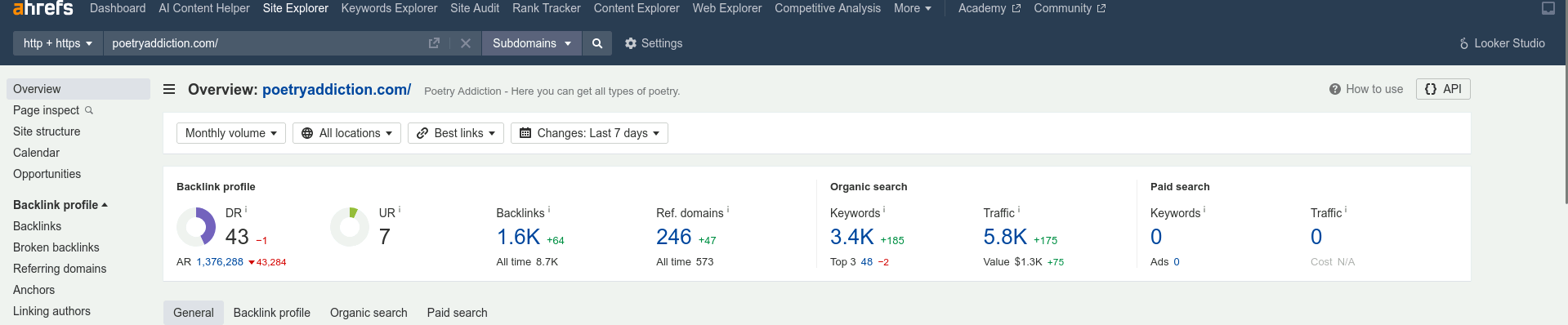The image size is (1568, 325).
Task: Click the 246 referring domains value
Action: [x=674, y=237]
